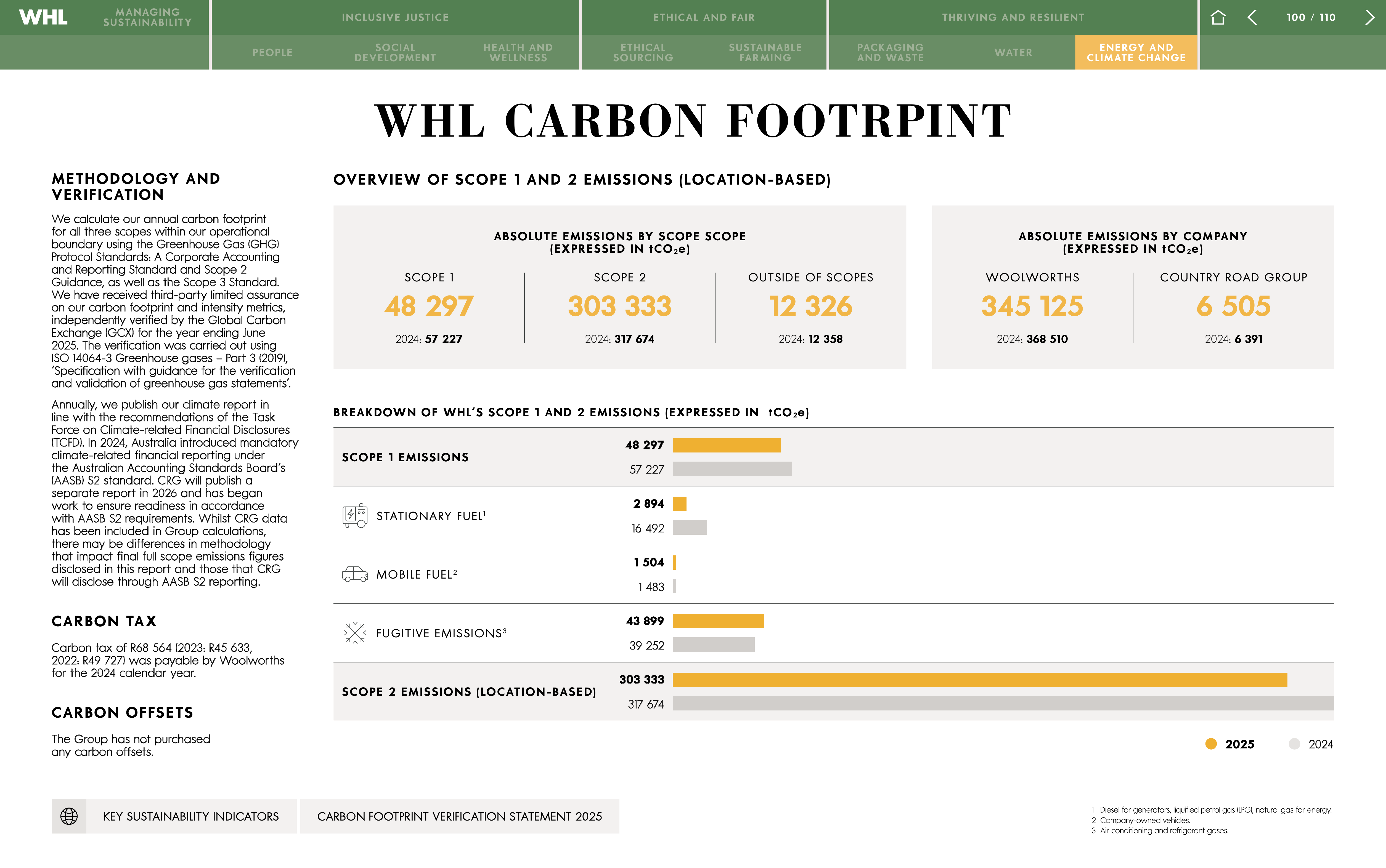Open the Managing Sustainability section

[148, 17]
